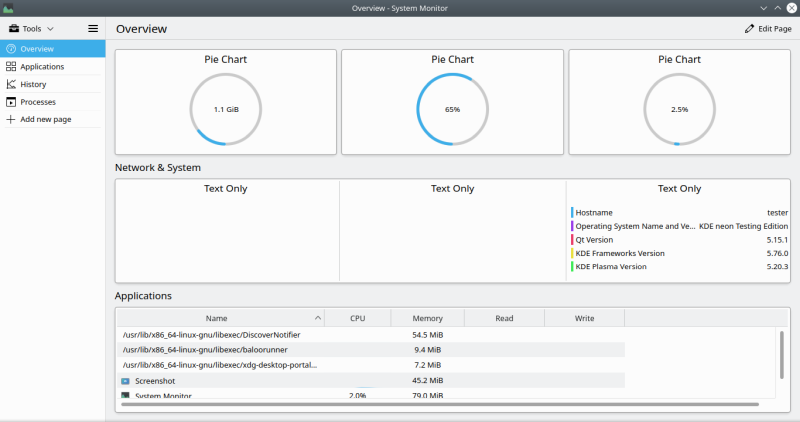Click the hamburger menu icon in sidebar header
The image size is (800, 422).
click(x=93, y=29)
